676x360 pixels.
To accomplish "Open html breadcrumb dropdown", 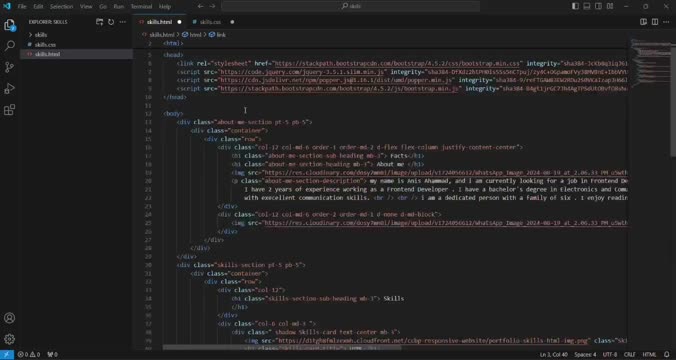I will [192, 34].
